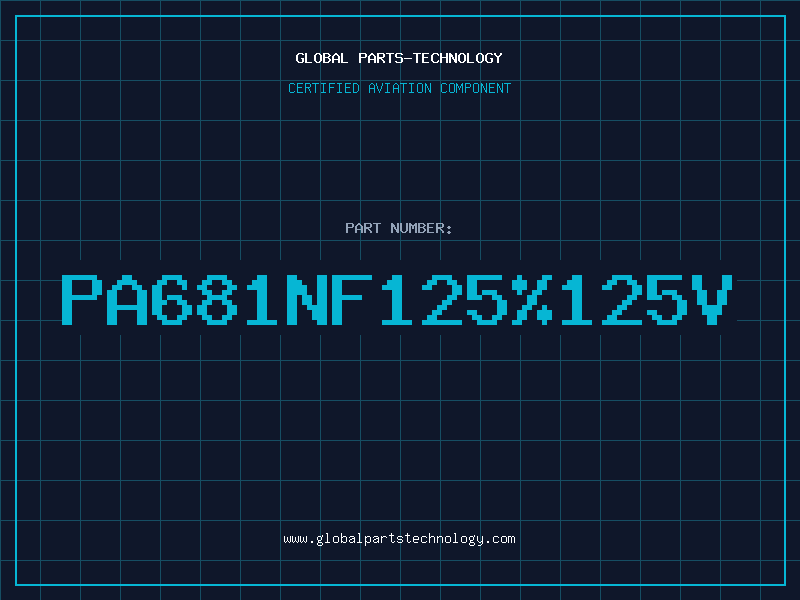The width and height of the screenshot is (800, 600).
Task: Open the www.globalpartstechnology.com link
Action: (399, 539)
